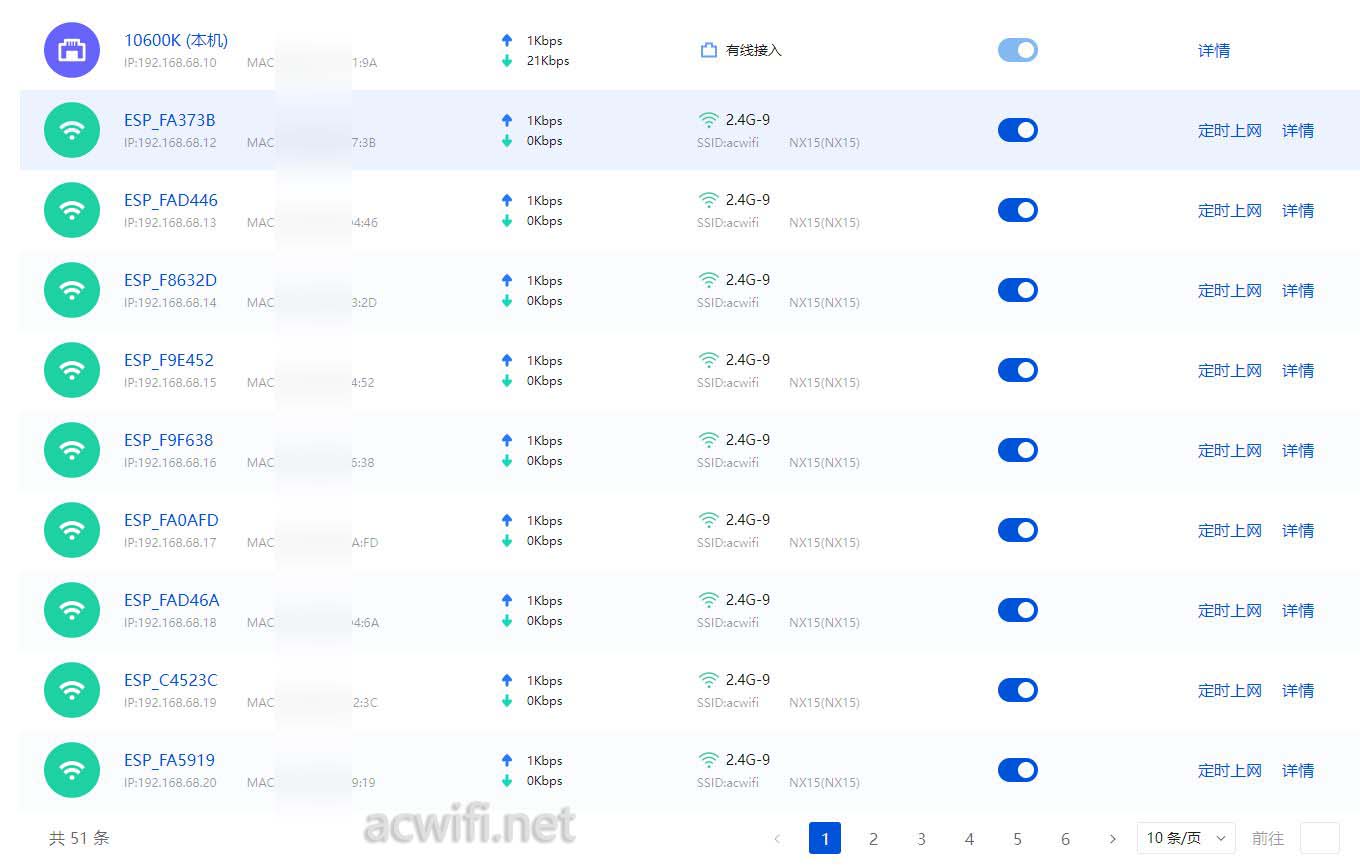1360x867 pixels.
Task: Toggle network access for 10600K (本机)
Action: click(1018, 50)
